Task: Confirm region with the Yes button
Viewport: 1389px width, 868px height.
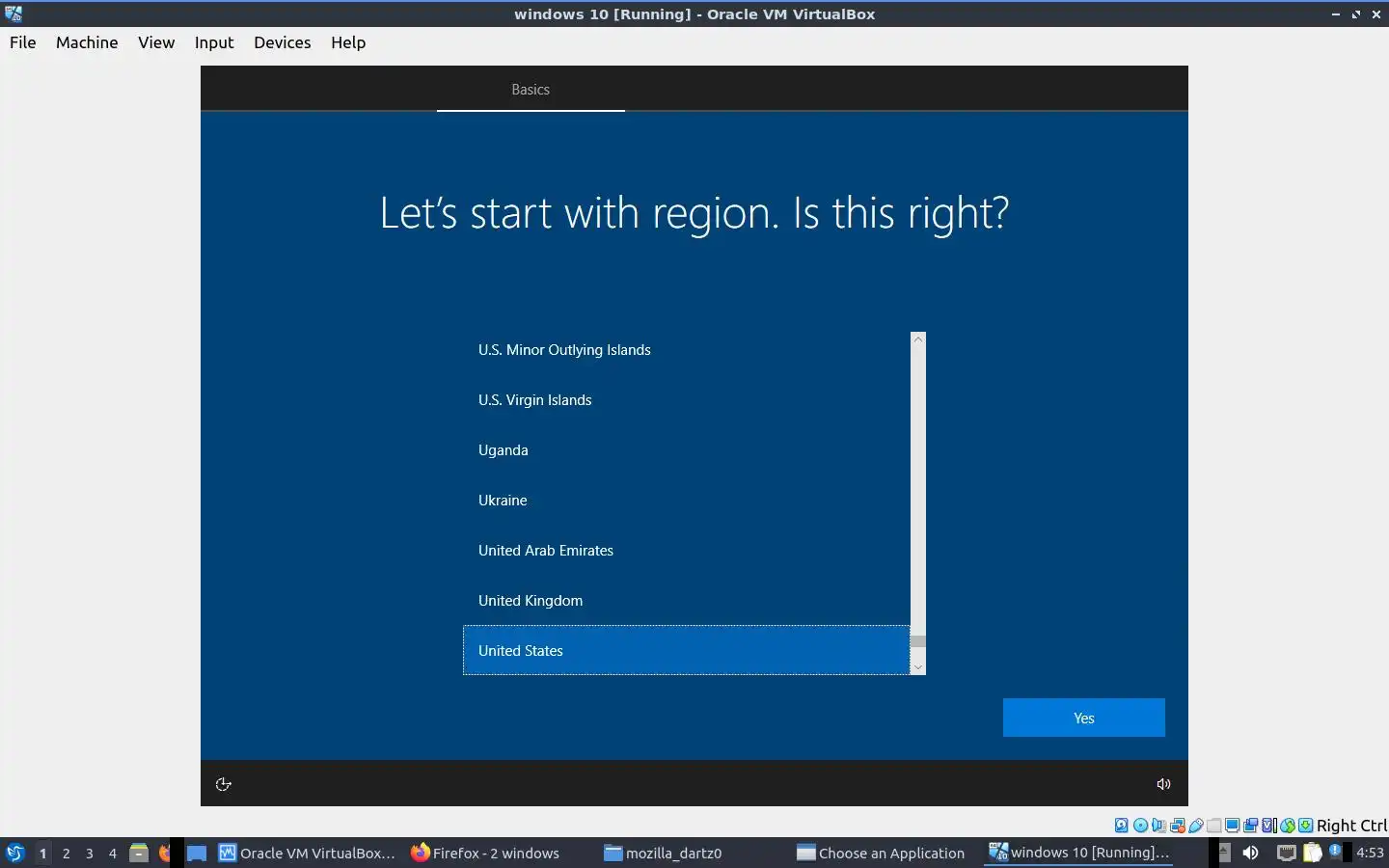Action: pyautogui.click(x=1084, y=718)
